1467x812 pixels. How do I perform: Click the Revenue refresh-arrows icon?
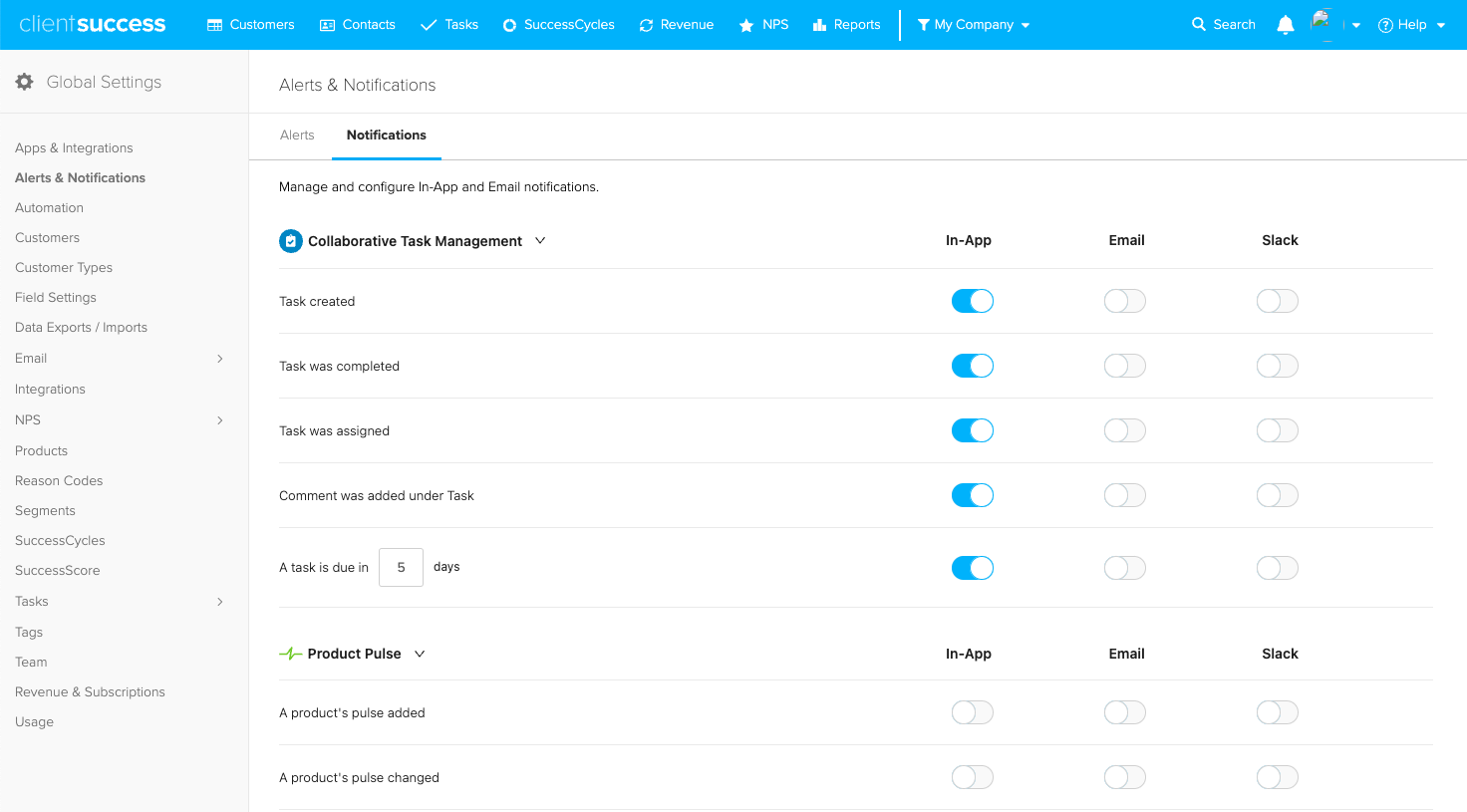coord(646,25)
